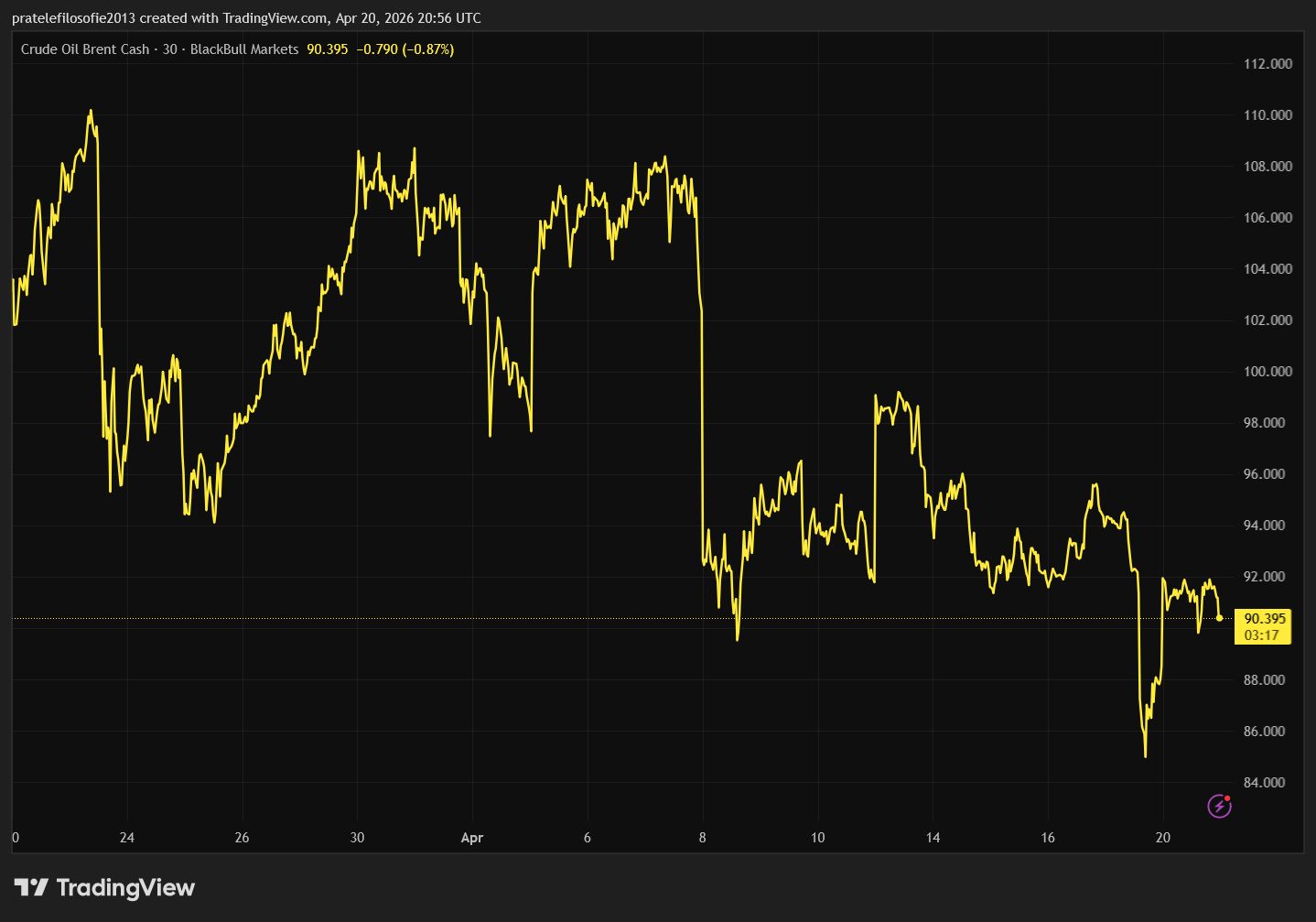Click the Apr label on time axis
The width and height of the screenshot is (1316, 922).
(472, 838)
